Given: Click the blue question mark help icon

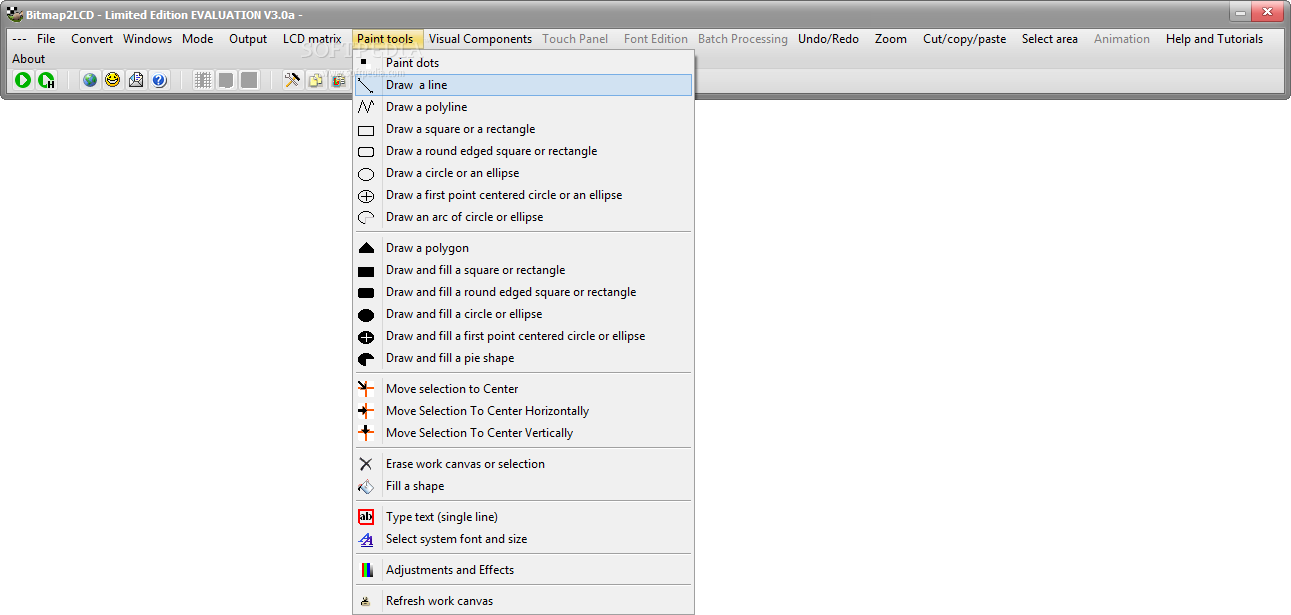Looking at the screenshot, I should [x=159, y=80].
